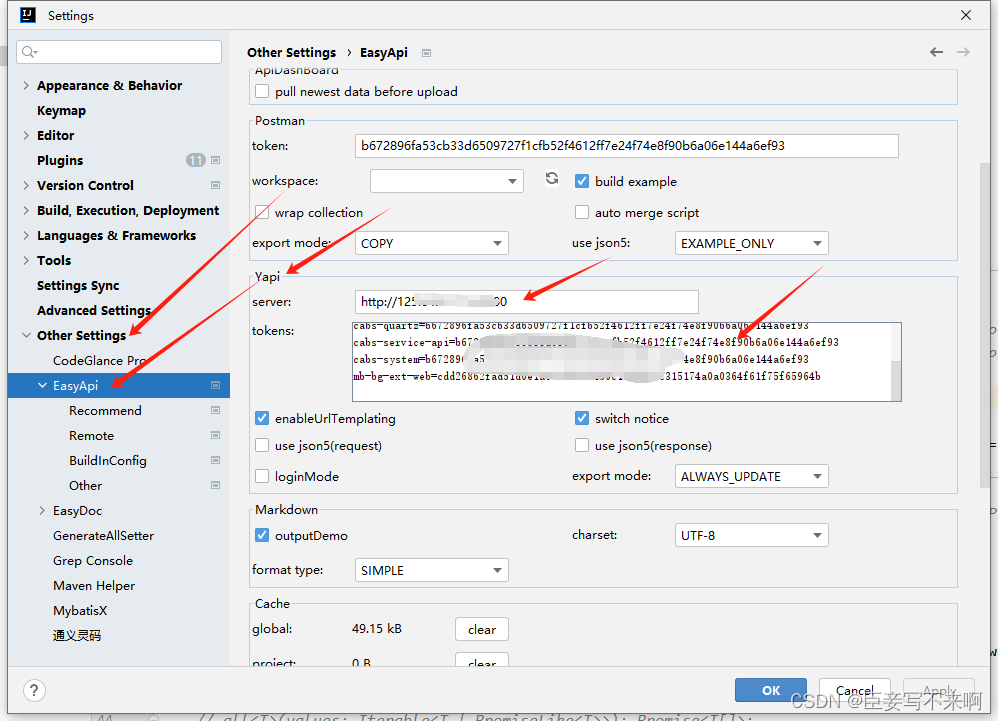
Task: Open Postman export mode COPY dropdown
Action: (432, 243)
